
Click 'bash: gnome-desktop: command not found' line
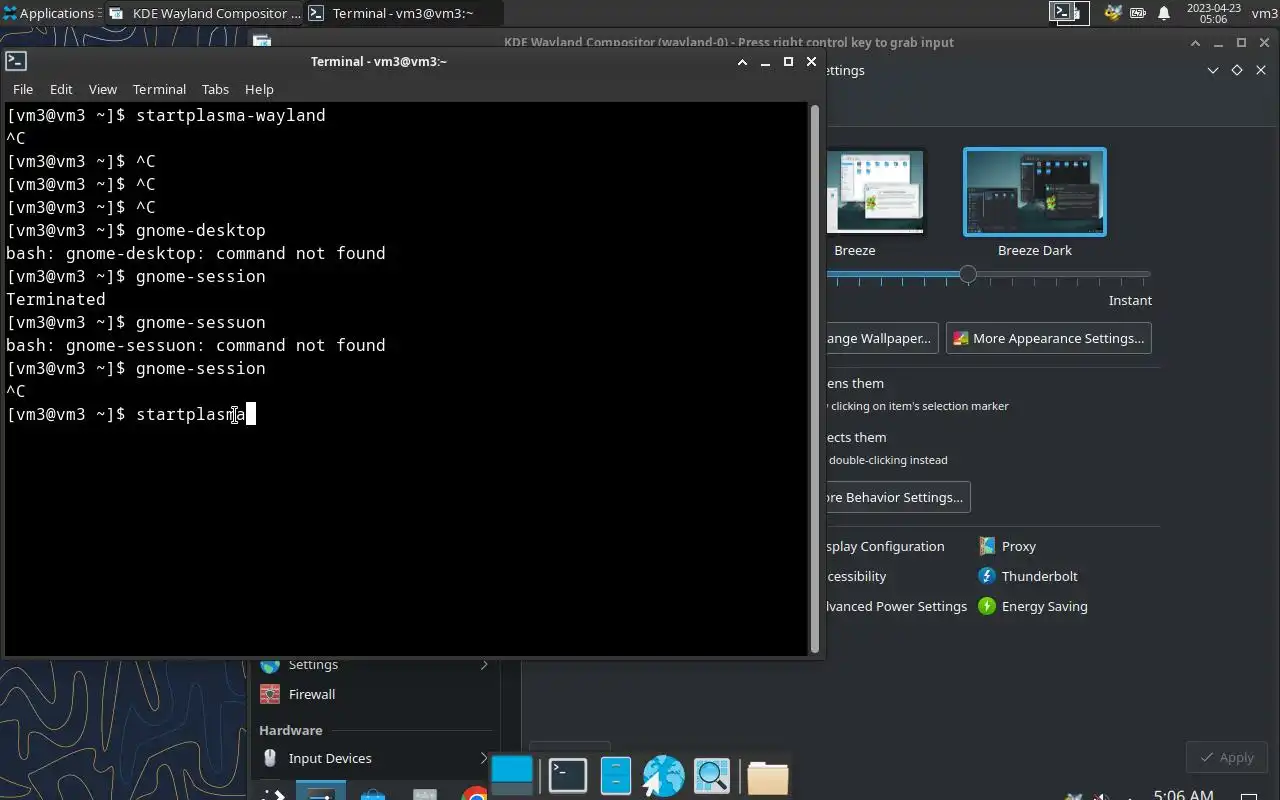tap(196, 253)
